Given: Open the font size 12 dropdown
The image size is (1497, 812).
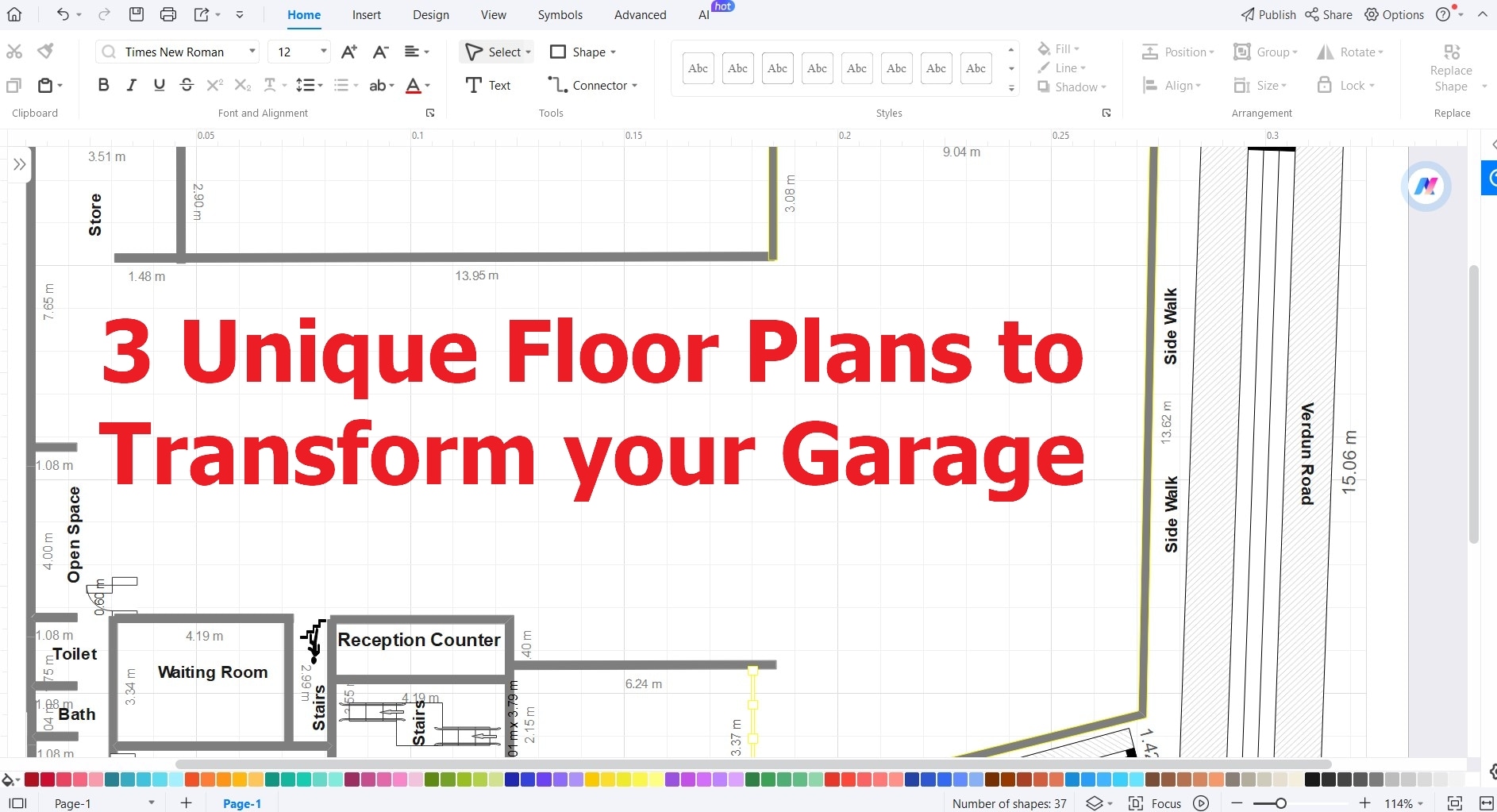Looking at the screenshot, I should (x=323, y=52).
